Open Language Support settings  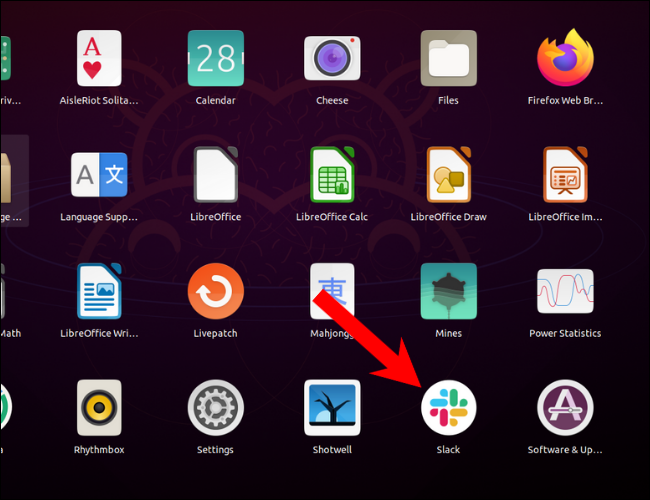pos(99,175)
